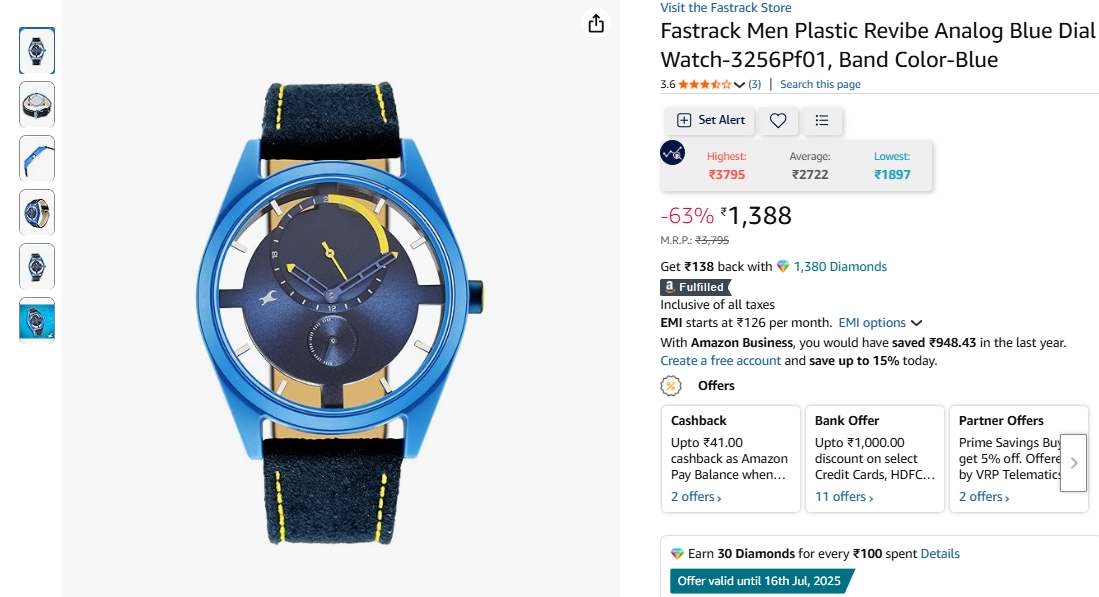Click the price tracker graph icon

click(673, 153)
